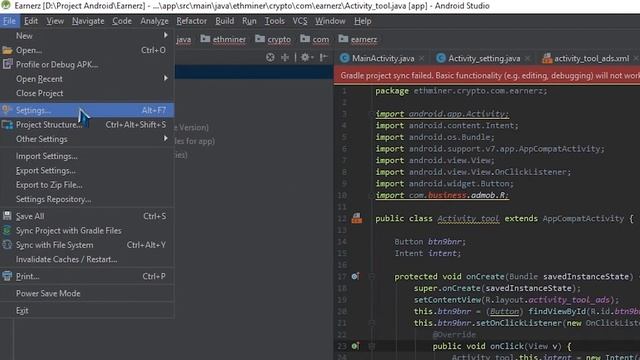Expand the Open Recent submenu
This screenshot has width=640, height=360.
point(87,79)
